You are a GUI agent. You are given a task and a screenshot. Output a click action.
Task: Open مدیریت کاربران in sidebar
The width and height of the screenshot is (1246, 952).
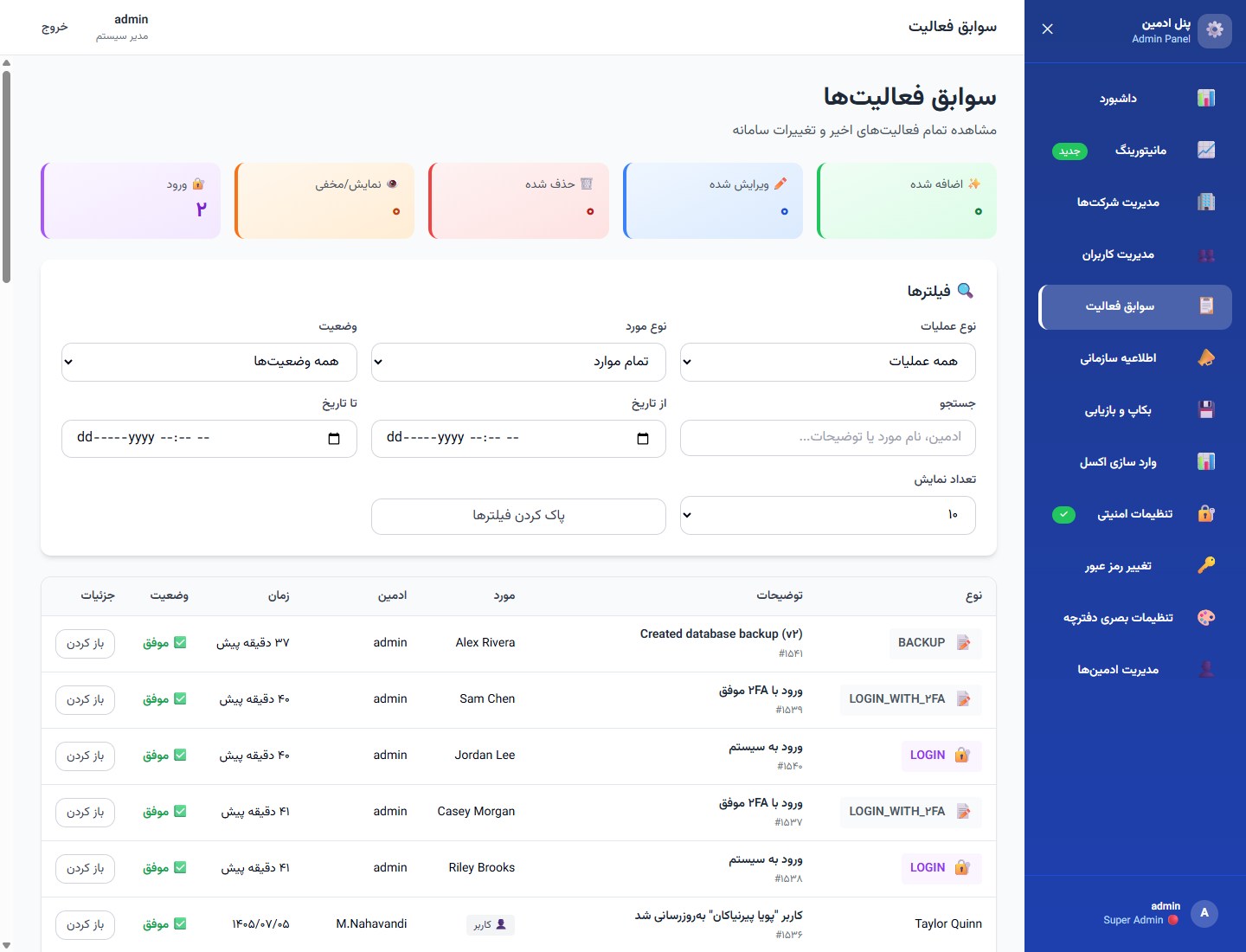(x=1135, y=254)
